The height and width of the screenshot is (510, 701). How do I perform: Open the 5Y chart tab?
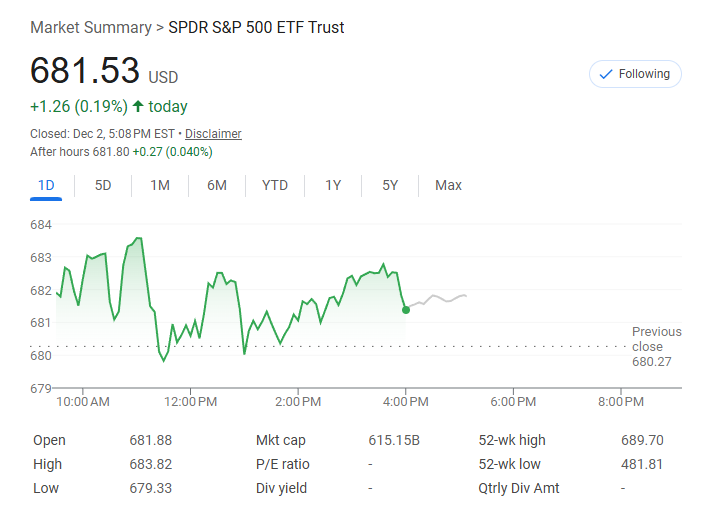[x=390, y=185]
